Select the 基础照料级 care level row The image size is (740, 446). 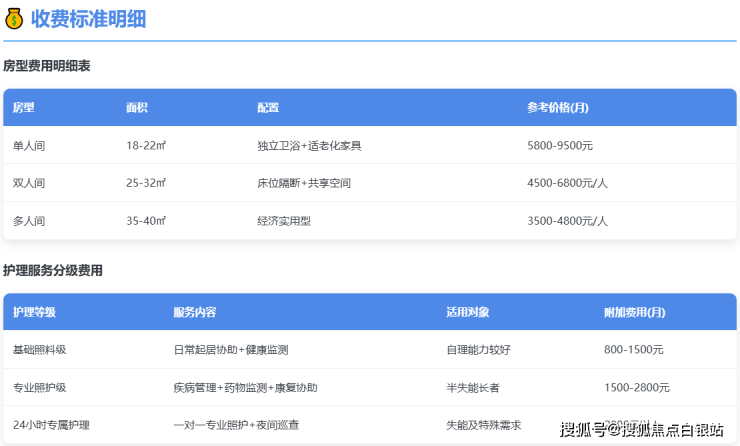(40, 350)
